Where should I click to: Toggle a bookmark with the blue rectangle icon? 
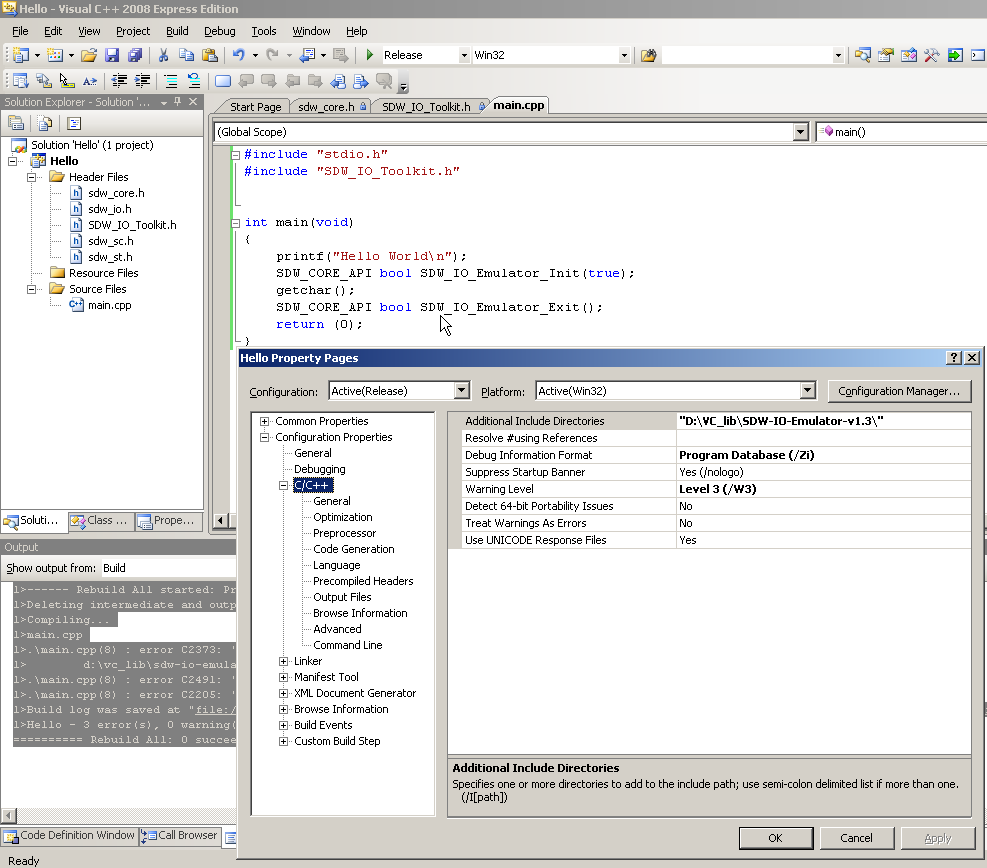[223, 81]
